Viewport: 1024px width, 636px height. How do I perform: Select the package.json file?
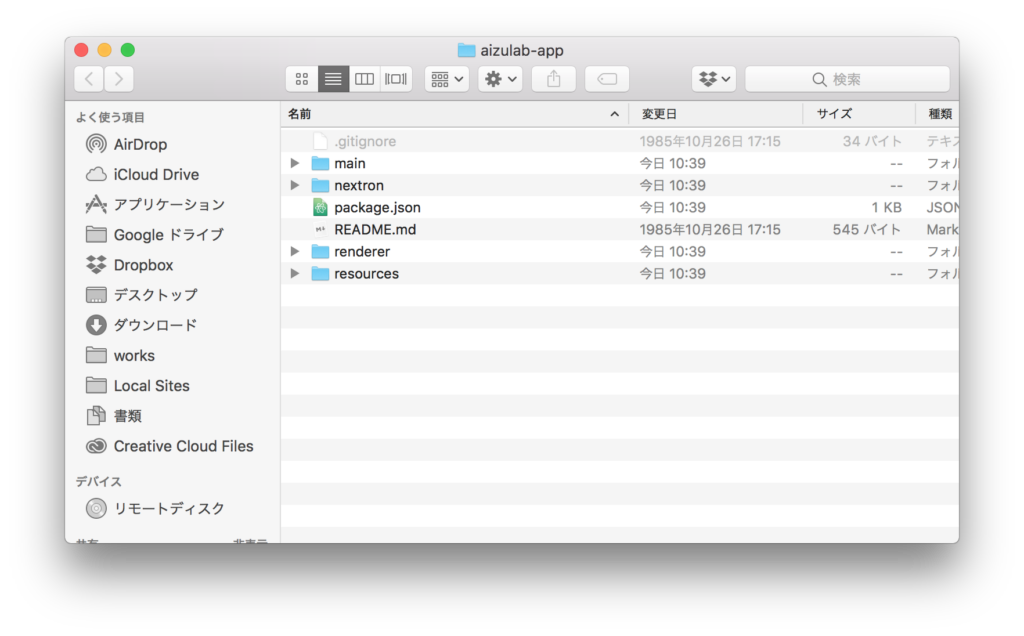click(x=377, y=207)
